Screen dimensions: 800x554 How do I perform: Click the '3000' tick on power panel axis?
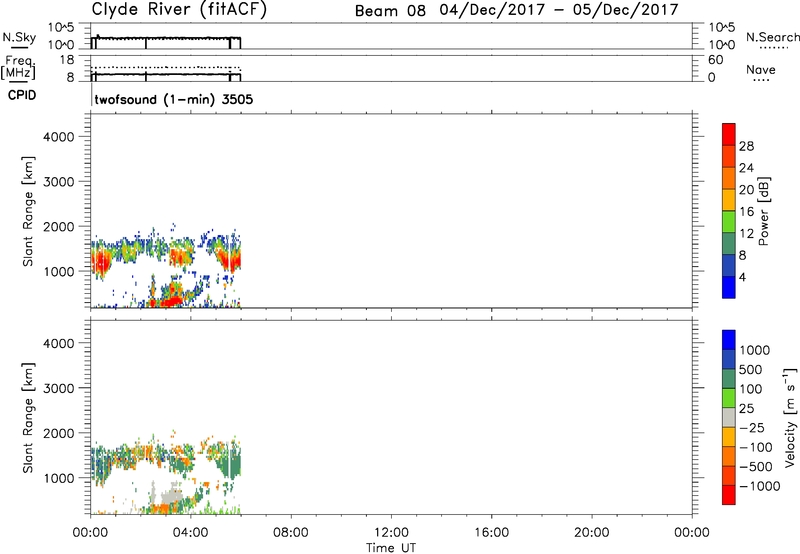59,182
